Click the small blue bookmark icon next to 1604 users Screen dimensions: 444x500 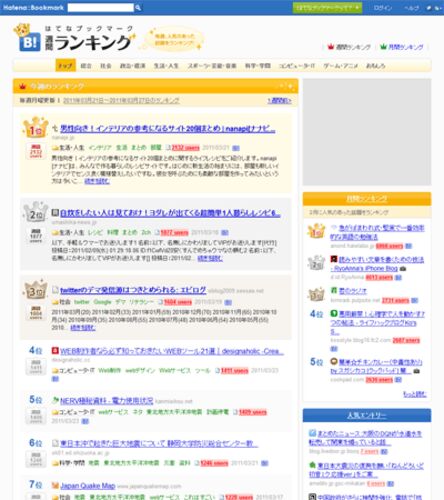[228, 302]
